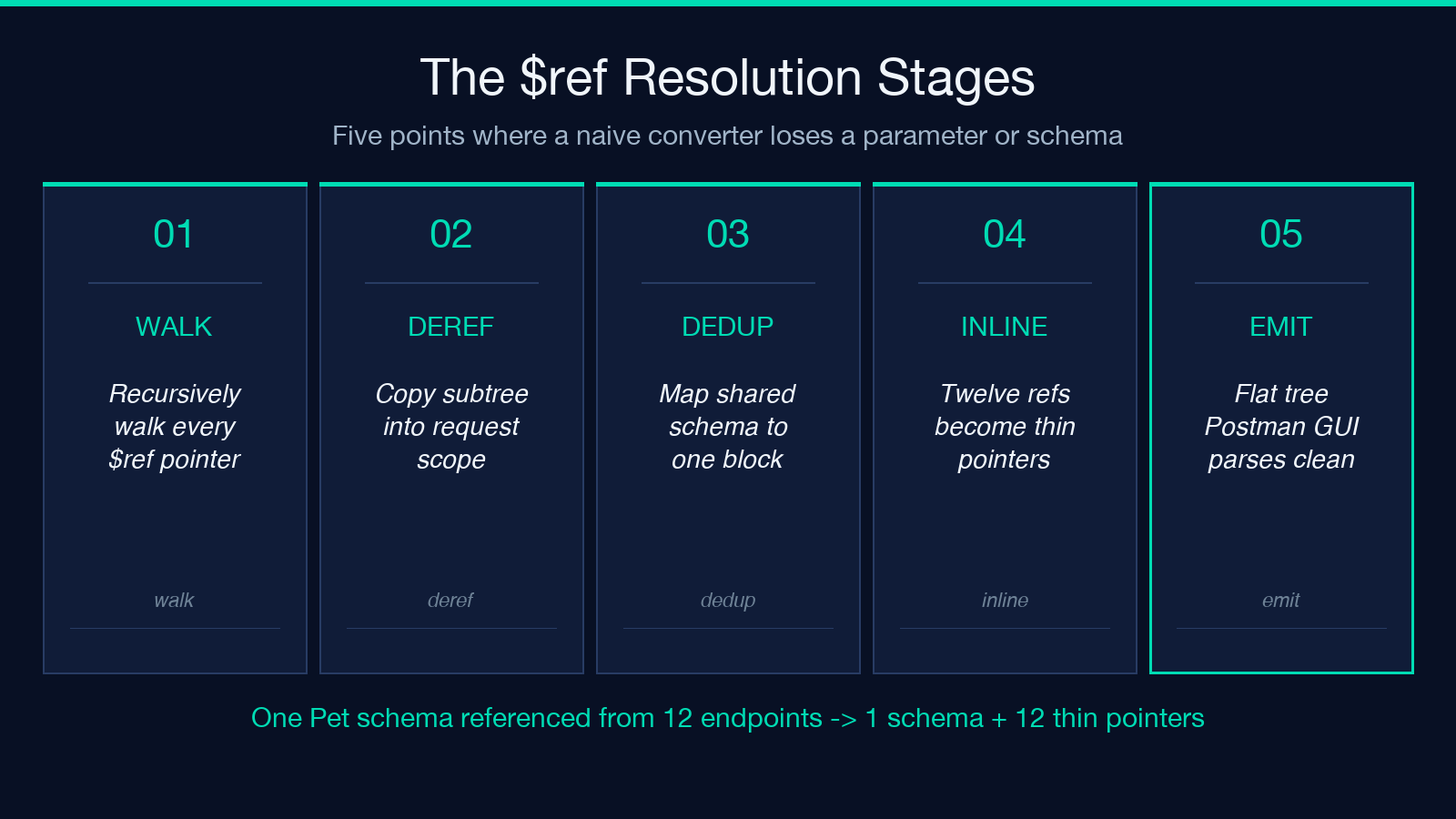The image size is (1456, 819).
Task: Select the DEREF heading
Action: 450,327
